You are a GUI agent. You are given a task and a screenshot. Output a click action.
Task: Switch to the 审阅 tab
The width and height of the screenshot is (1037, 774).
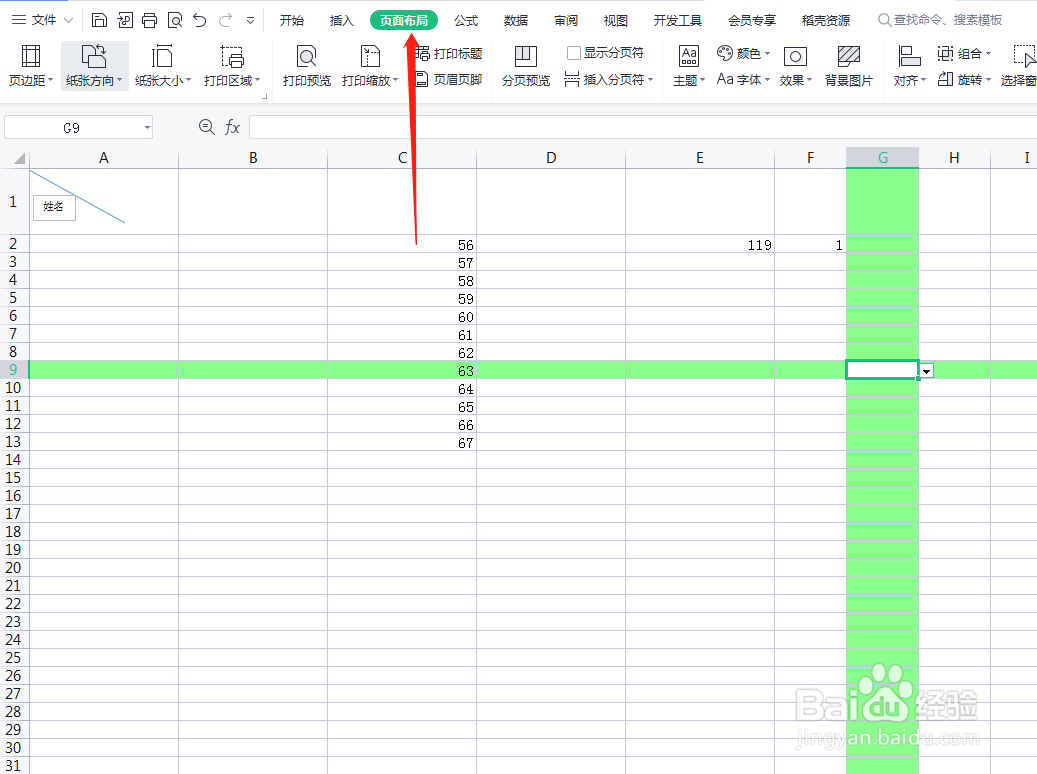(565, 21)
